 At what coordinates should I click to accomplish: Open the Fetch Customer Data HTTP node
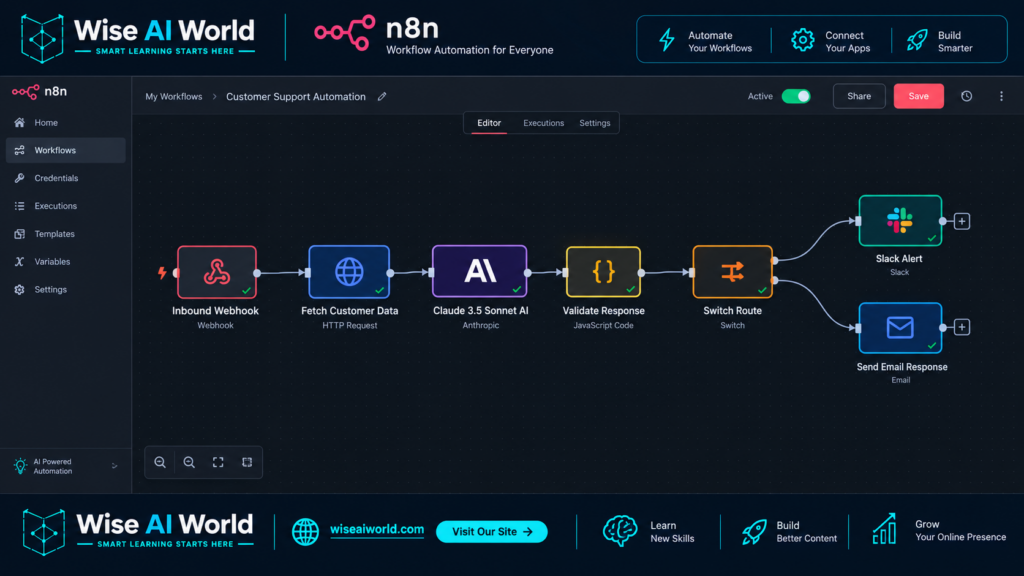point(349,272)
